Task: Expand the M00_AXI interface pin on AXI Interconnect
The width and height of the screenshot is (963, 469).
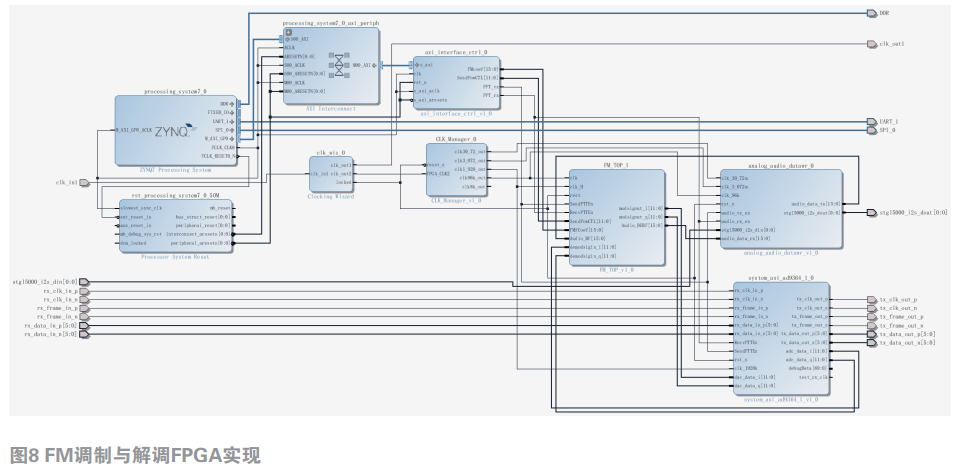Action: click(x=375, y=65)
